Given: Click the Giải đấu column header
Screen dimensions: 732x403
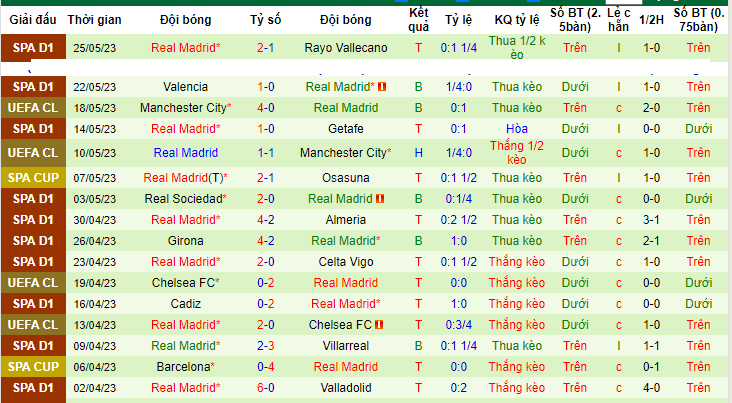Looking at the screenshot, I should coord(33,20).
